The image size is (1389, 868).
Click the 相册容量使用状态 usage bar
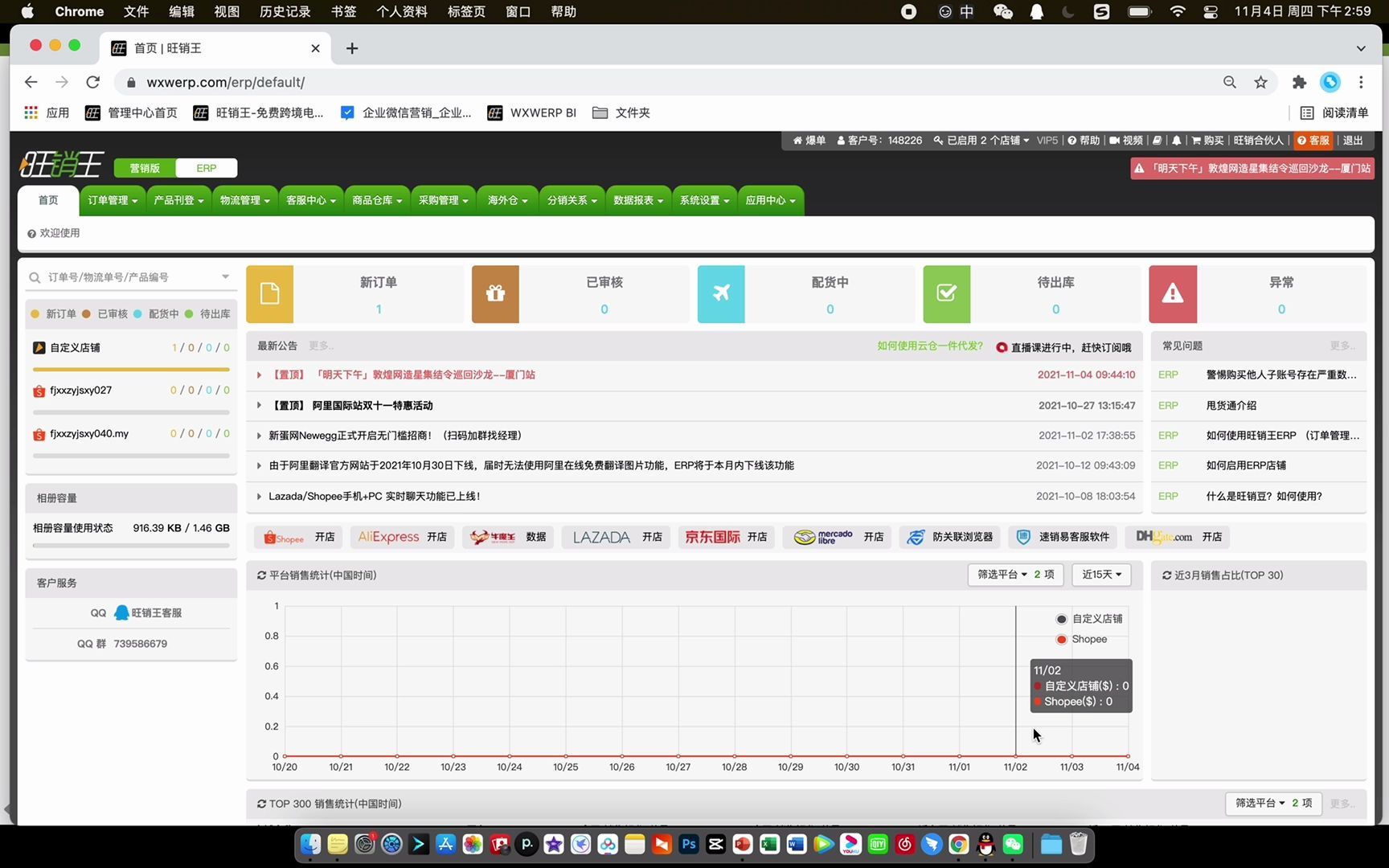pyautogui.click(x=131, y=546)
